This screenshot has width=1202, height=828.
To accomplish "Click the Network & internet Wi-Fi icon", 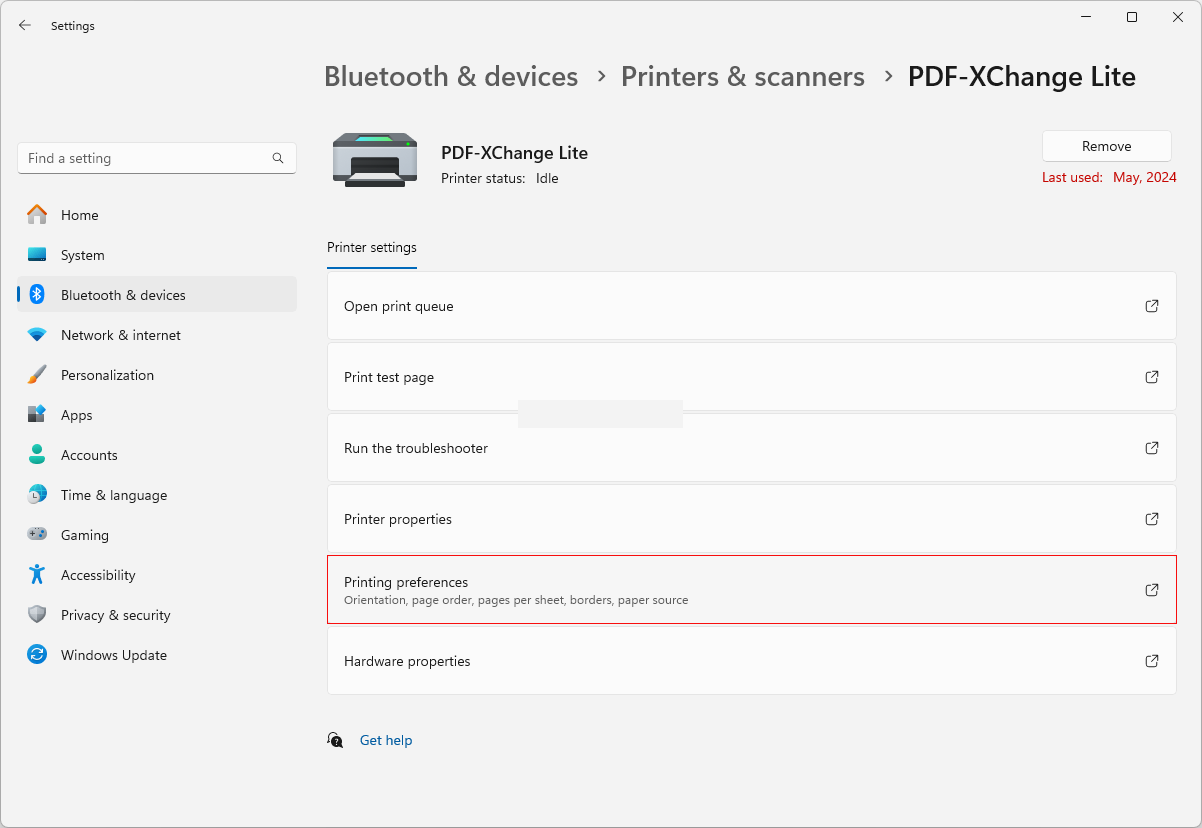I will pyautogui.click(x=37, y=335).
